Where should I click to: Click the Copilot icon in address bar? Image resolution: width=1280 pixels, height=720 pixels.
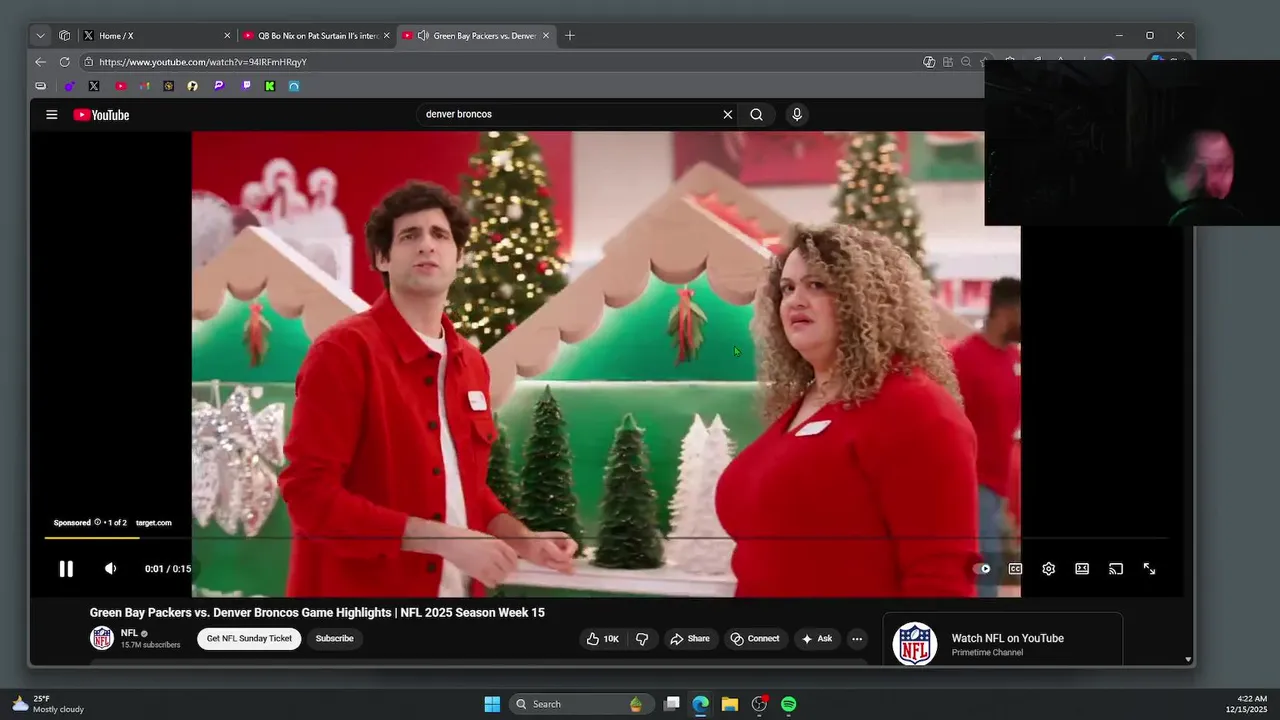click(929, 62)
